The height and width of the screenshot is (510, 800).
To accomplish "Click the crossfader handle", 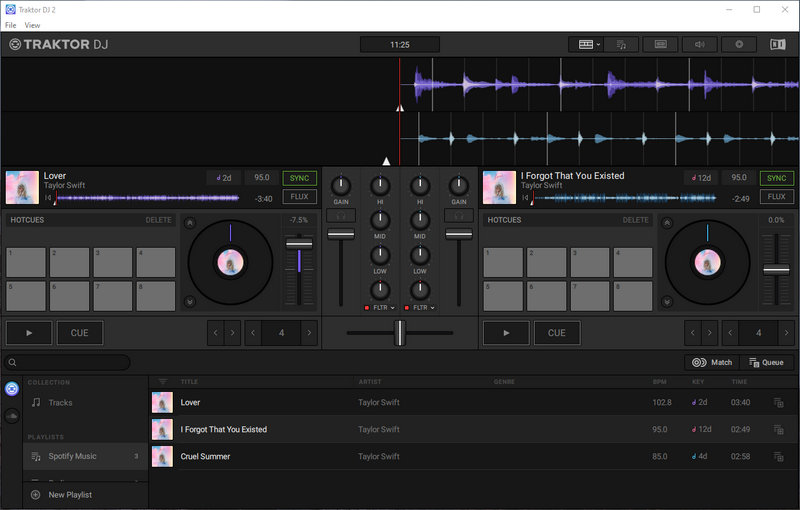I will coord(400,333).
